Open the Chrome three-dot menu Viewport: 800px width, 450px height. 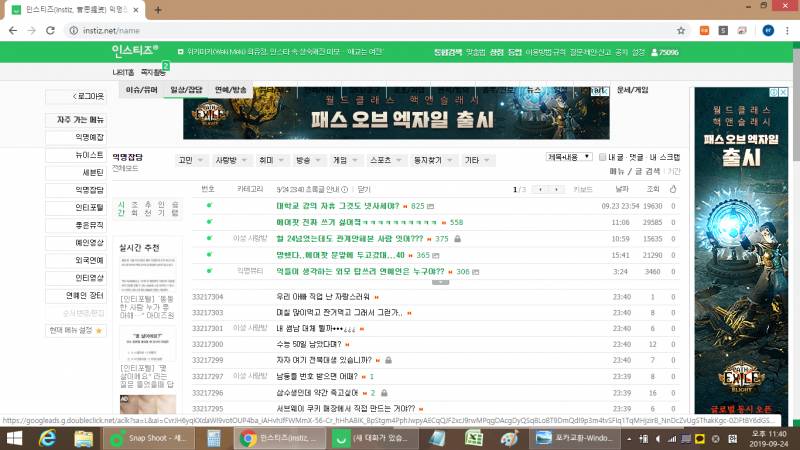787,31
